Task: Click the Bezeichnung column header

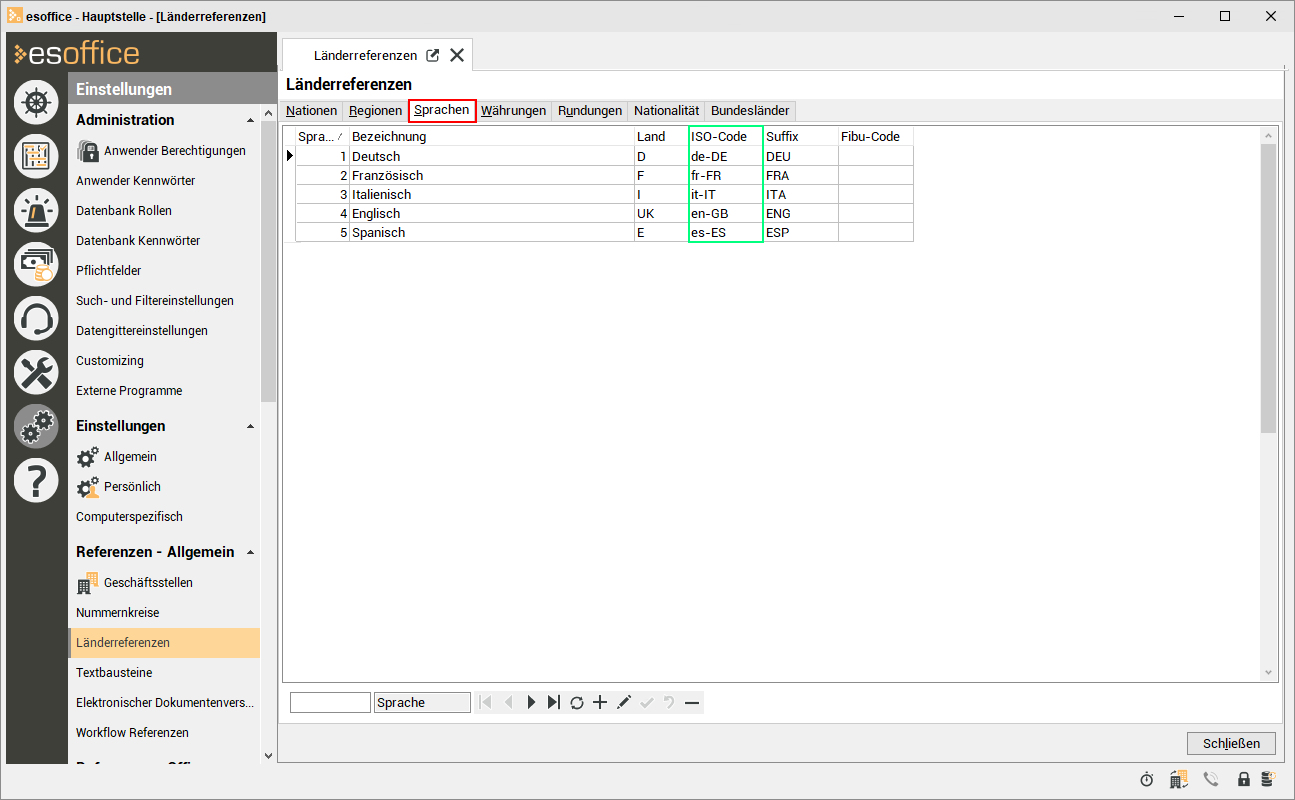Action: (x=491, y=137)
